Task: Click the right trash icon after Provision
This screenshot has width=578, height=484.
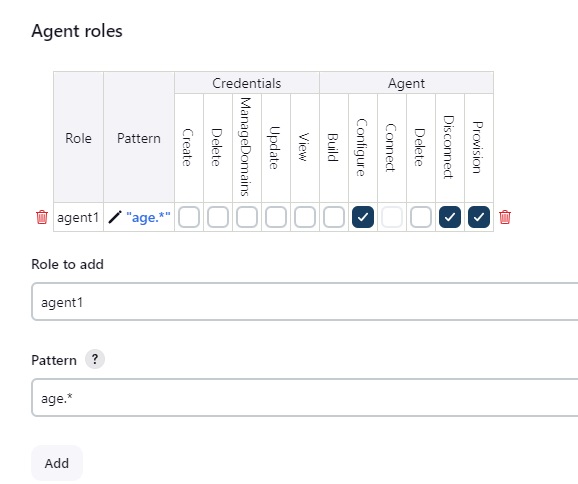Action: click(x=505, y=217)
